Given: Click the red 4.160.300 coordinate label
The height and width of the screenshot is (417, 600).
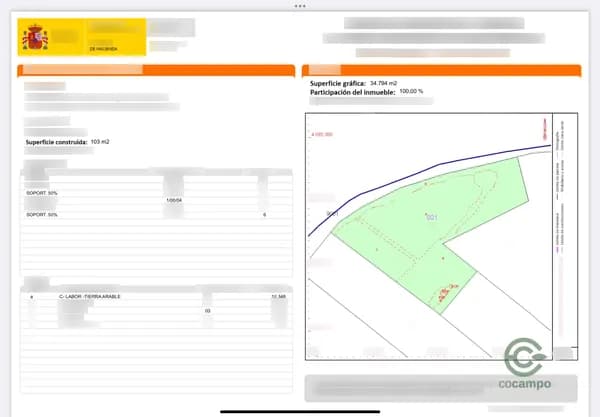Looking at the screenshot, I should 322,133.
